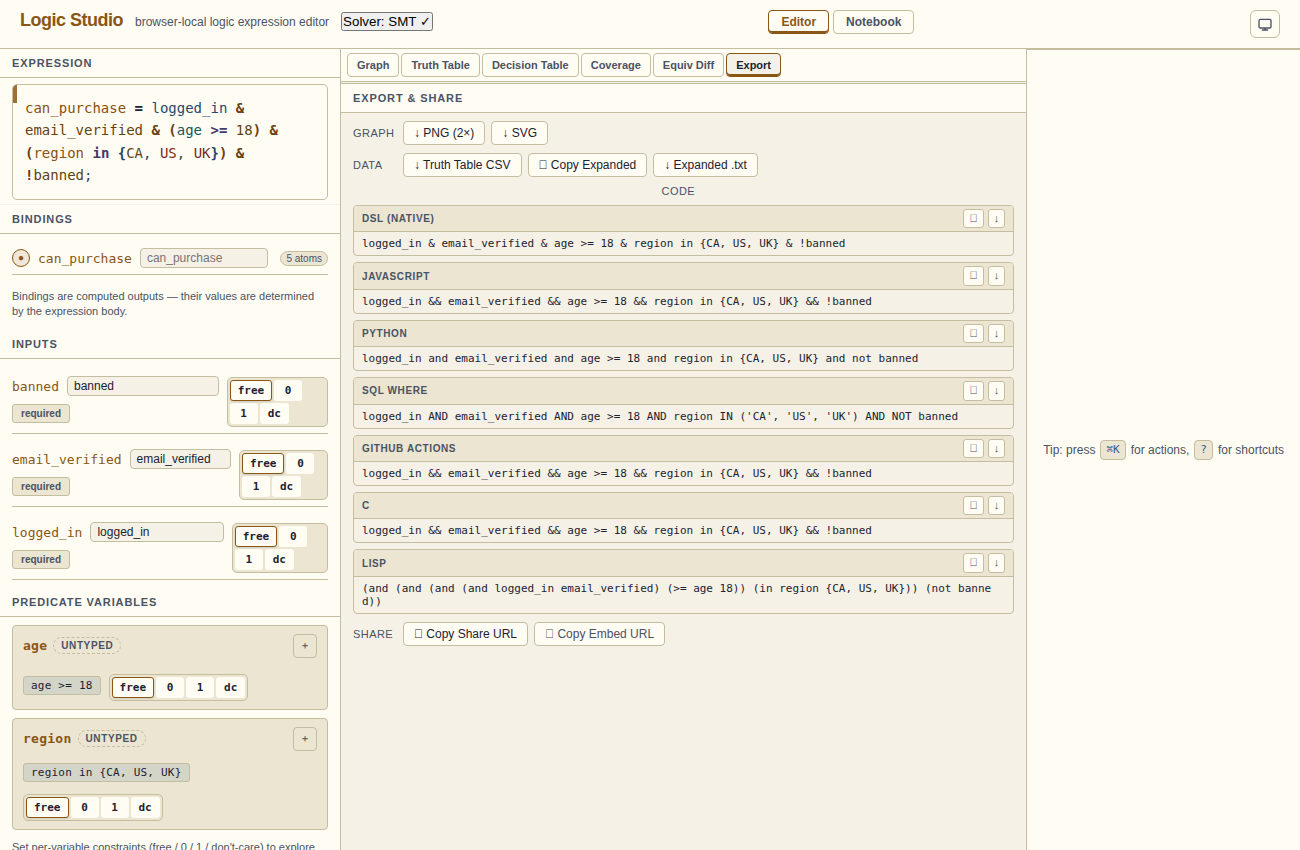Copy the C code snippet

click(973, 506)
